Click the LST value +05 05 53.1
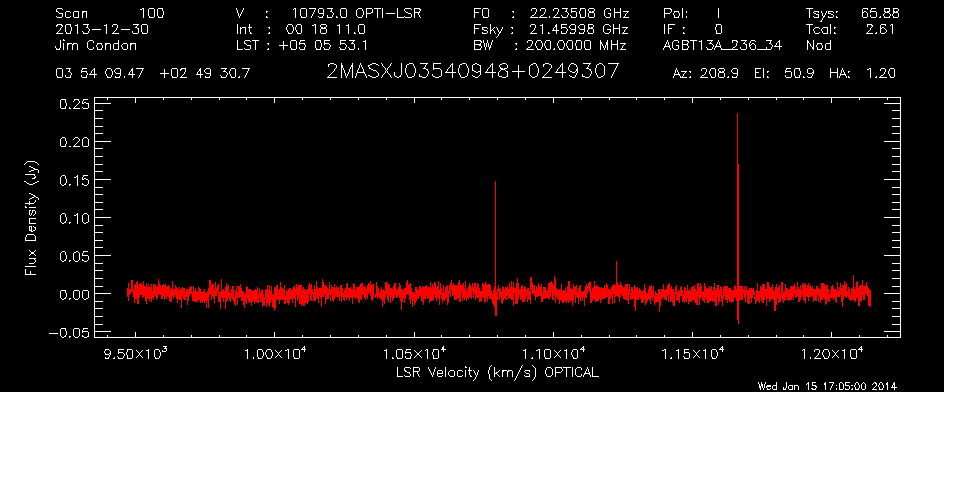This screenshot has width=962, height=490. click(323, 45)
